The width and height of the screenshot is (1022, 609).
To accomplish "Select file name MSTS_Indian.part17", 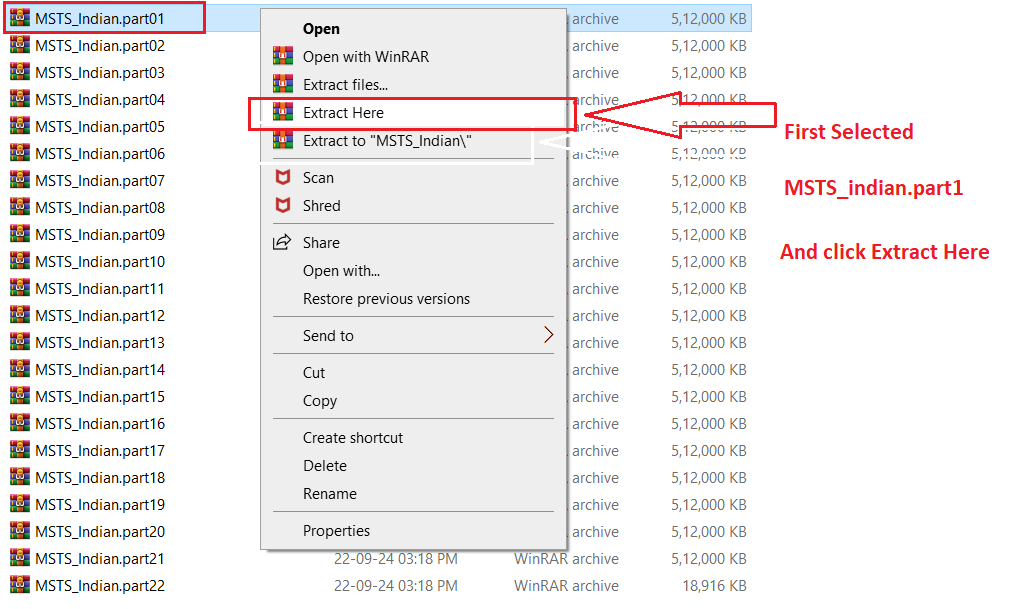I will point(100,451).
